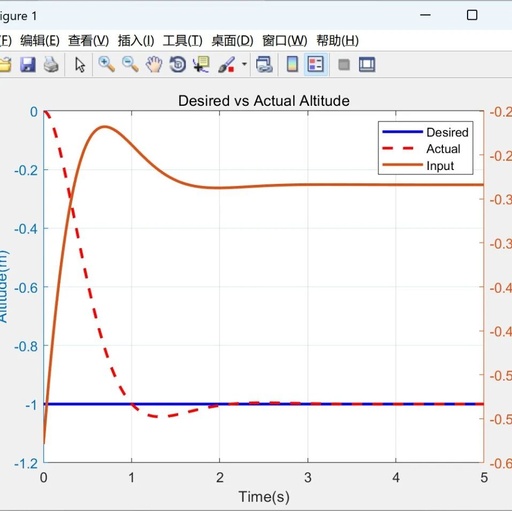The height and width of the screenshot is (511, 512).
Task: Select the Brush data tool
Action: coord(226,64)
